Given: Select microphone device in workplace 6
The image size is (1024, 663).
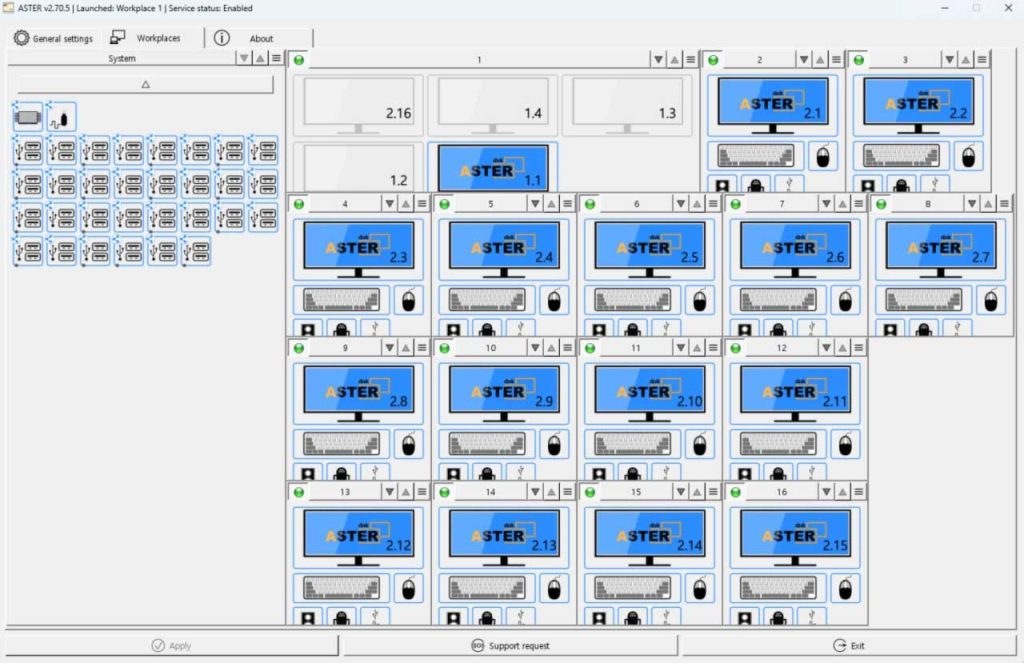Looking at the screenshot, I should [632, 329].
